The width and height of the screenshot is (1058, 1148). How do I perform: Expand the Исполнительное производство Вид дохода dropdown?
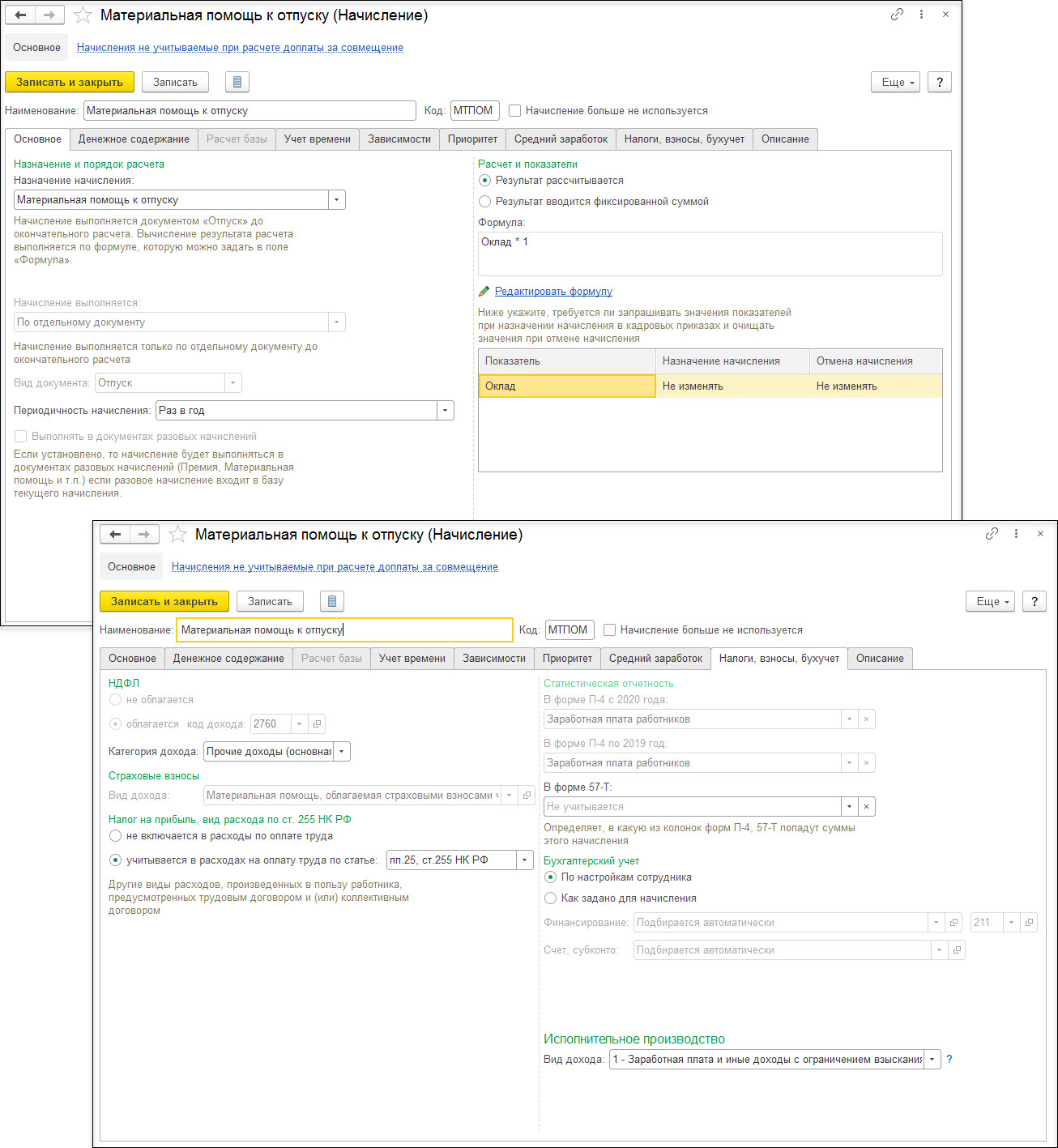coord(932,1060)
